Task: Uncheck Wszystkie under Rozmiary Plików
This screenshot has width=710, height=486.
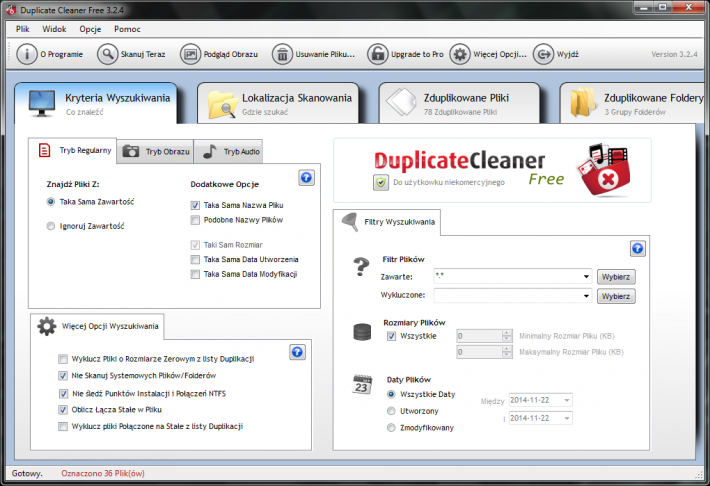Action: [392, 336]
